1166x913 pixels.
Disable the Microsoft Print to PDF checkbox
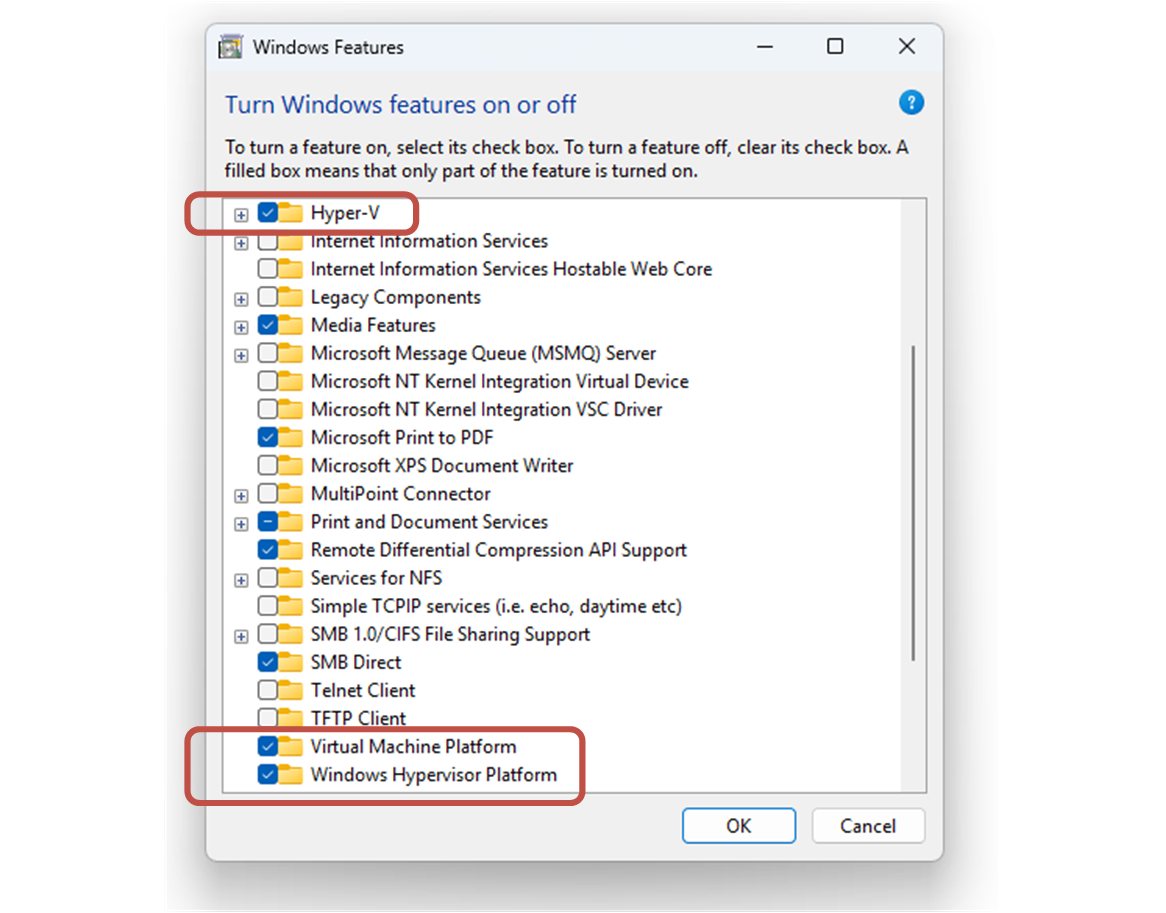coord(268,437)
